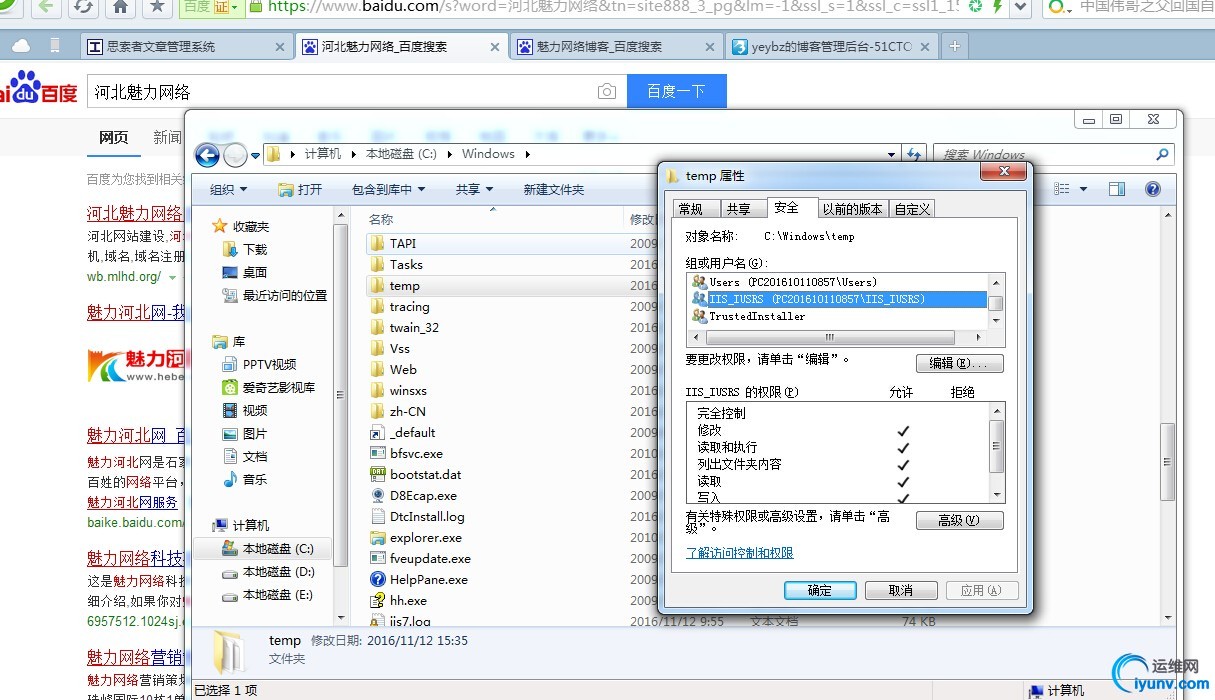Expand the arrow after Windows in the address path
1215x700 pixels.
[x=528, y=154]
